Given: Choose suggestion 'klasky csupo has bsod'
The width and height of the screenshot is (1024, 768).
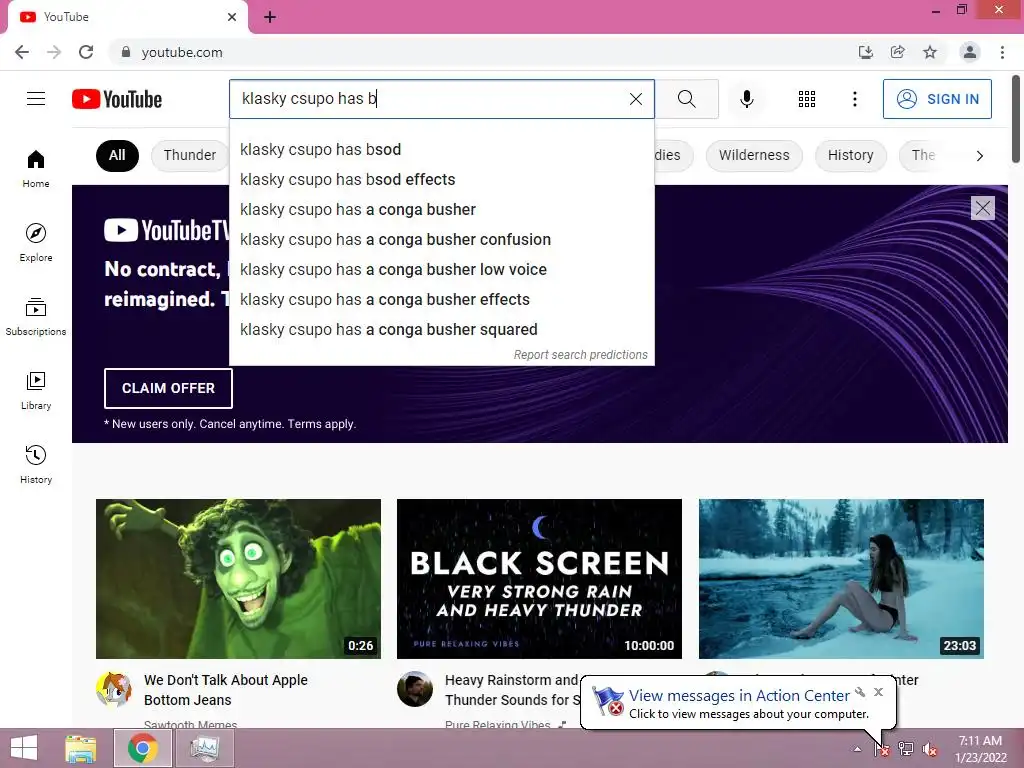Looking at the screenshot, I should (x=441, y=150).
